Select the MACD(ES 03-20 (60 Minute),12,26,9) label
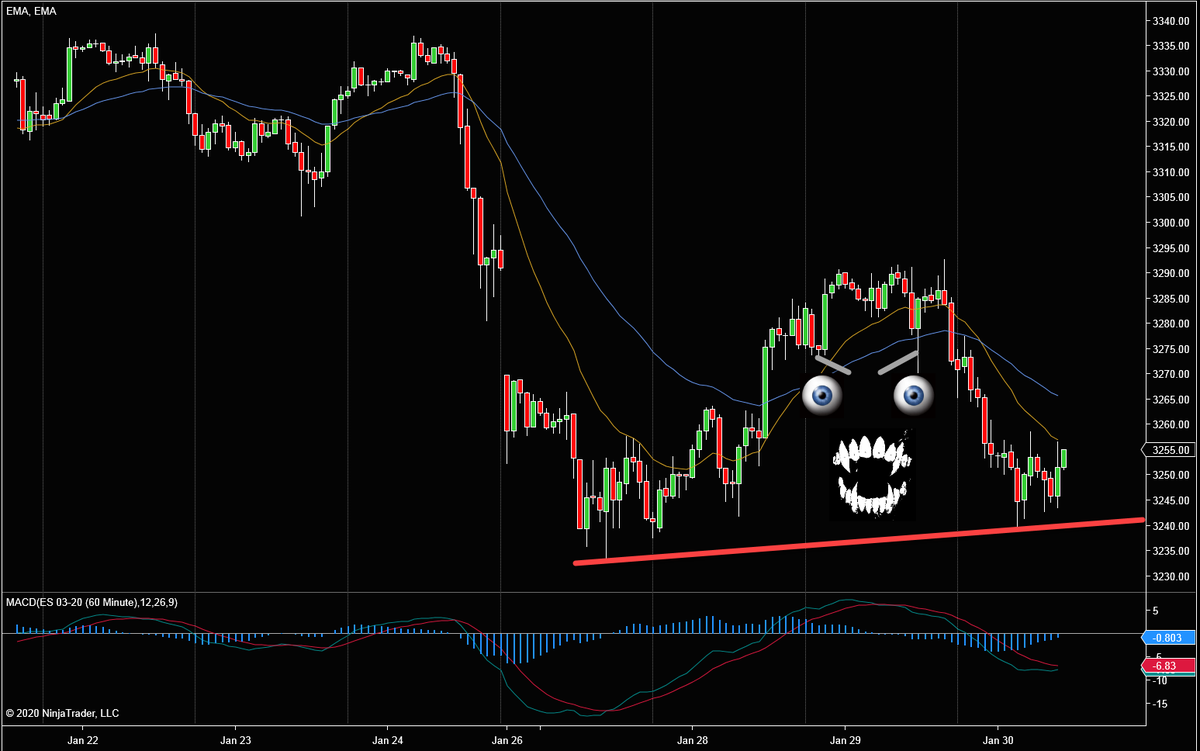The height and width of the screenshot is (751, 1200). (92, 602)
